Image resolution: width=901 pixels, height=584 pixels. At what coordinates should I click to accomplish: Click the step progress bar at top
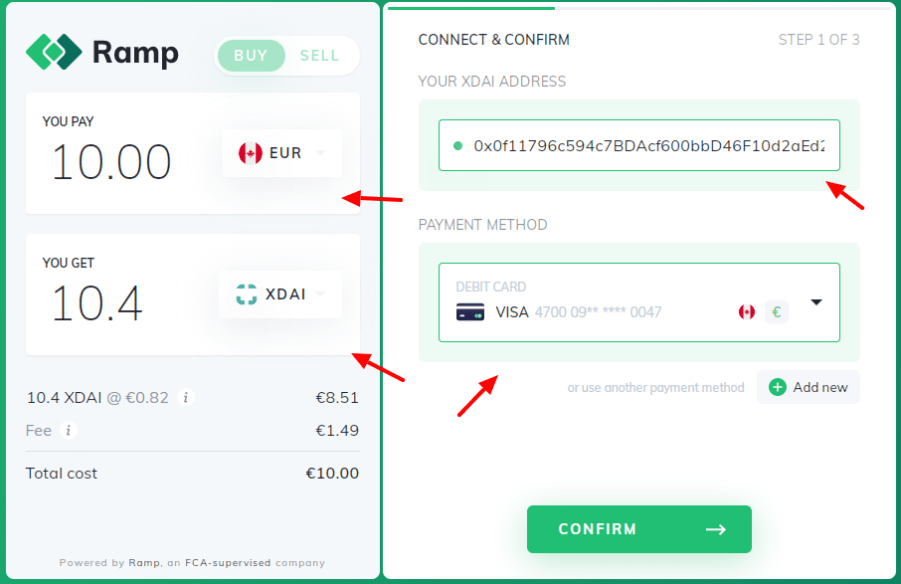tap(639, 8)
